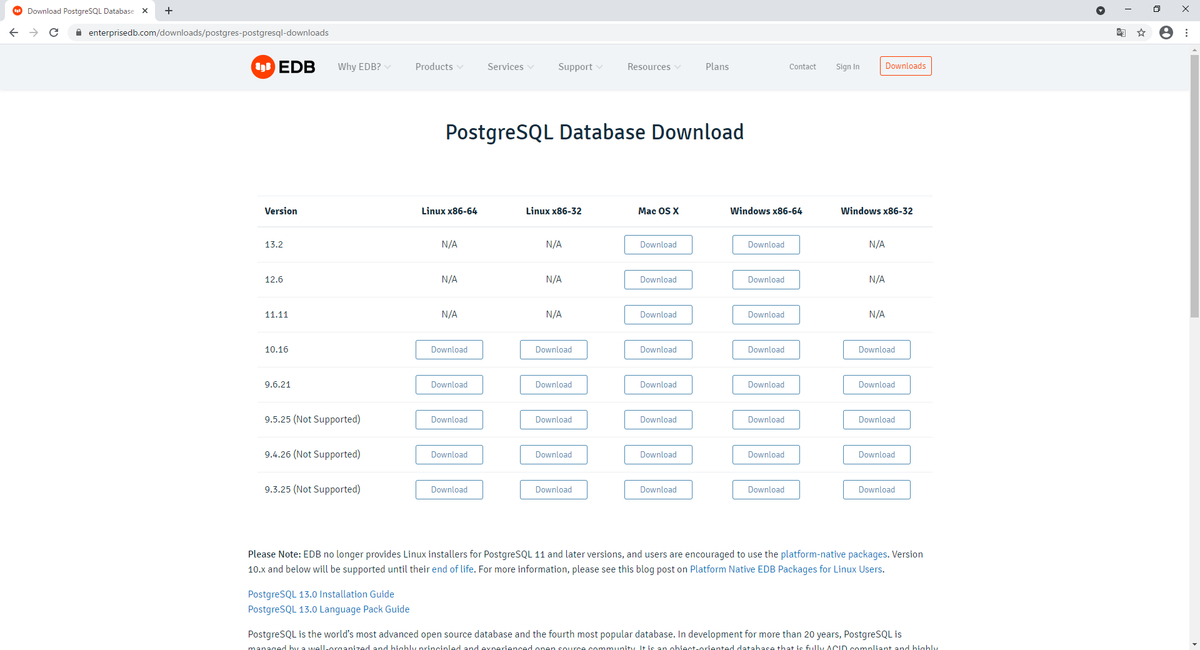Download version 11.11 for Mac OS X

[658, 315]
